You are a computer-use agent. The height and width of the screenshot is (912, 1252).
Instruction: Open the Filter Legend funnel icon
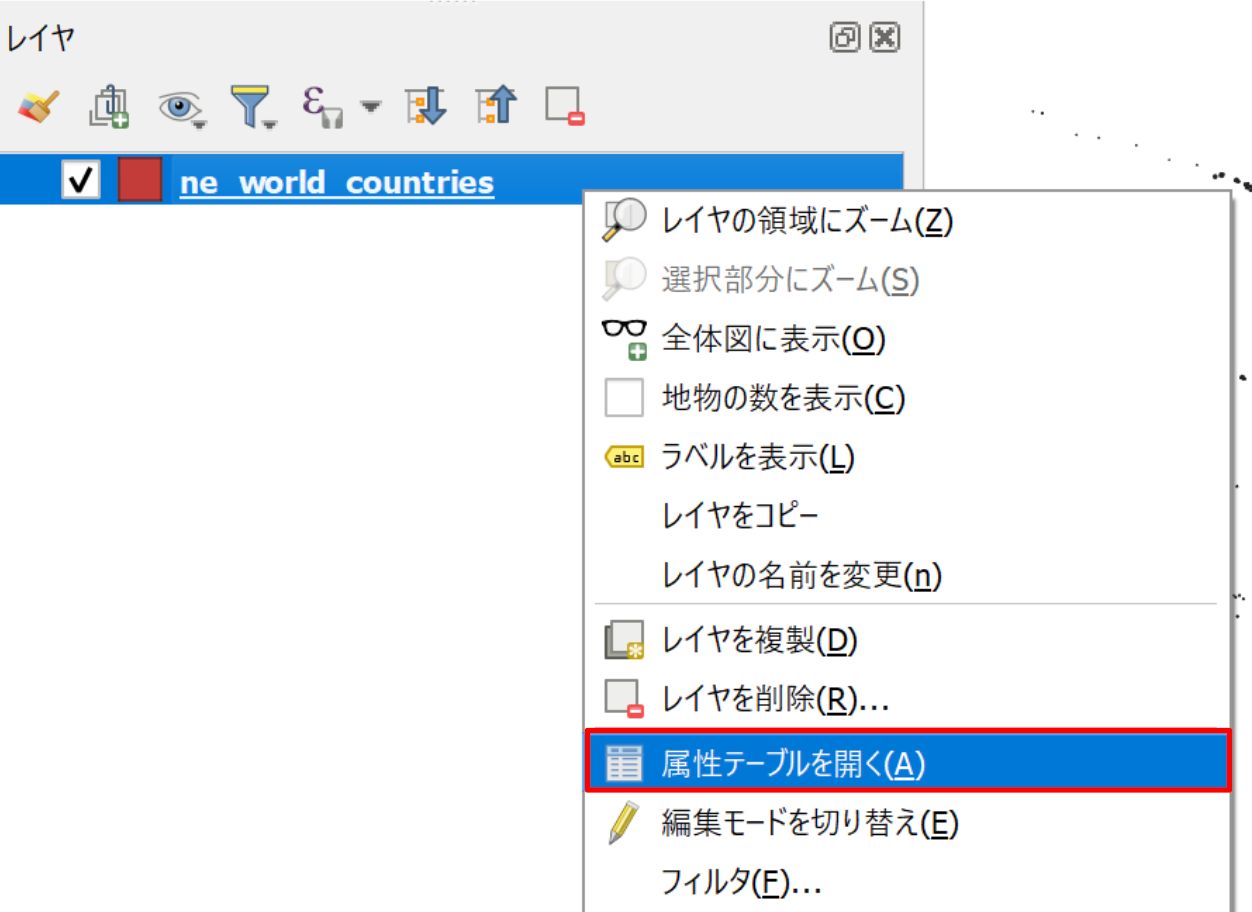pos(253,107)
